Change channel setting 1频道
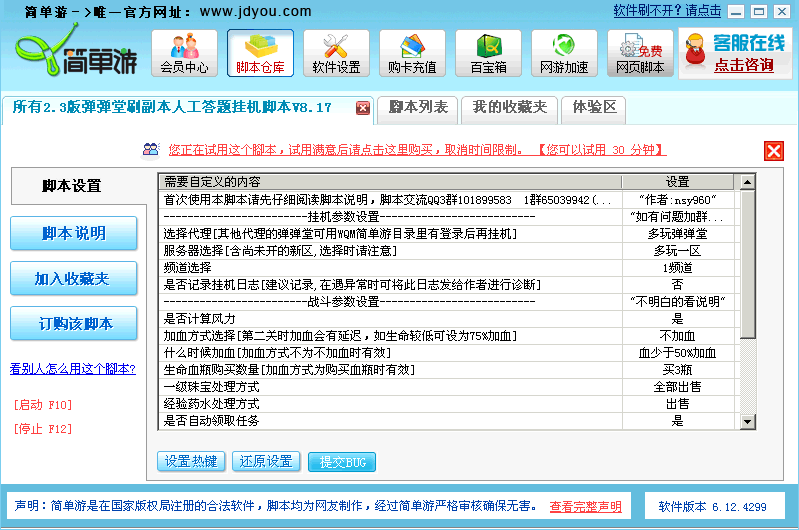The image size is (799, 530). [677, 268]
